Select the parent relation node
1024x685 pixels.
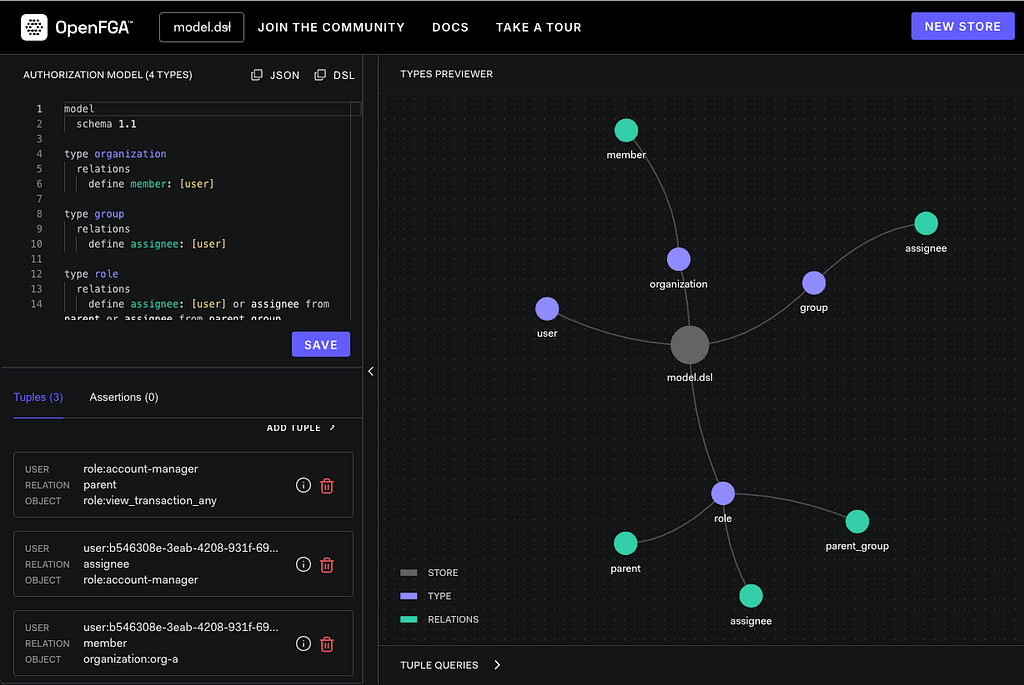tap(626, 543)
